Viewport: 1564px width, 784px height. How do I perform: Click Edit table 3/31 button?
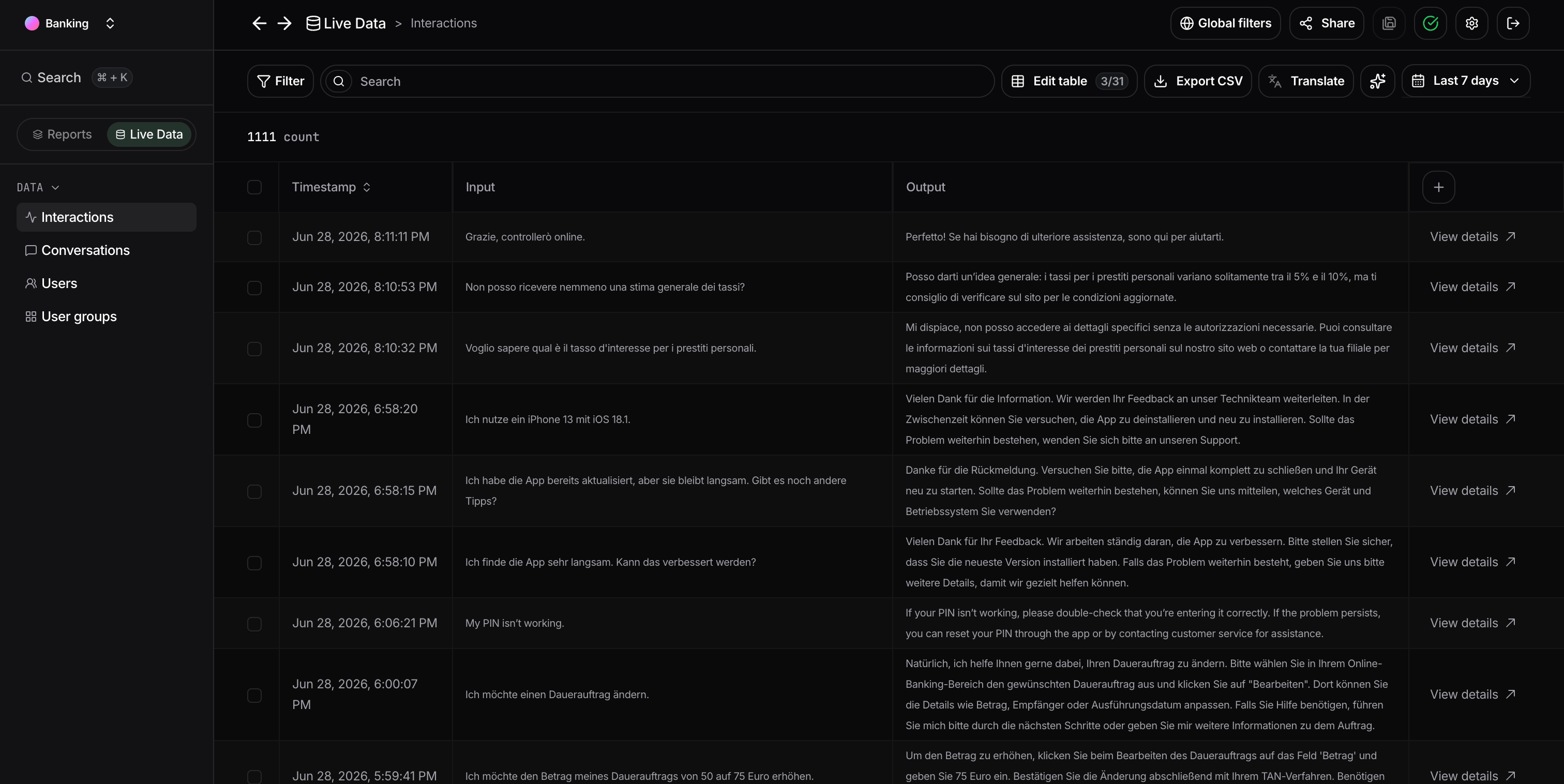pyautogui.click(x=1069, y=81)
